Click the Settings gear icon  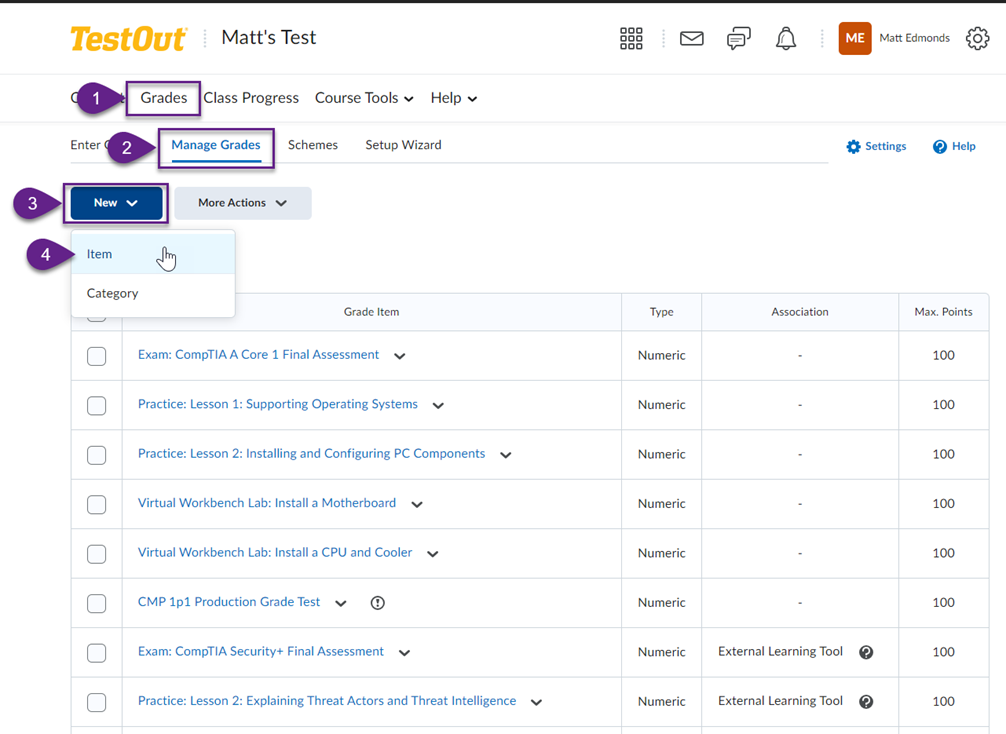(853, 146)
